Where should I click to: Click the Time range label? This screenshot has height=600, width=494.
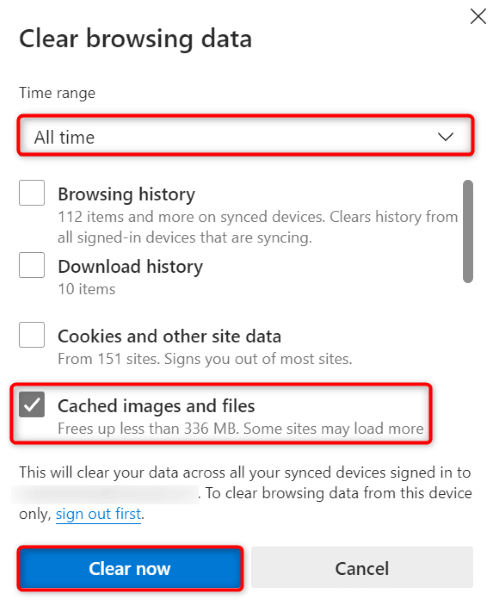pos(57,93)
